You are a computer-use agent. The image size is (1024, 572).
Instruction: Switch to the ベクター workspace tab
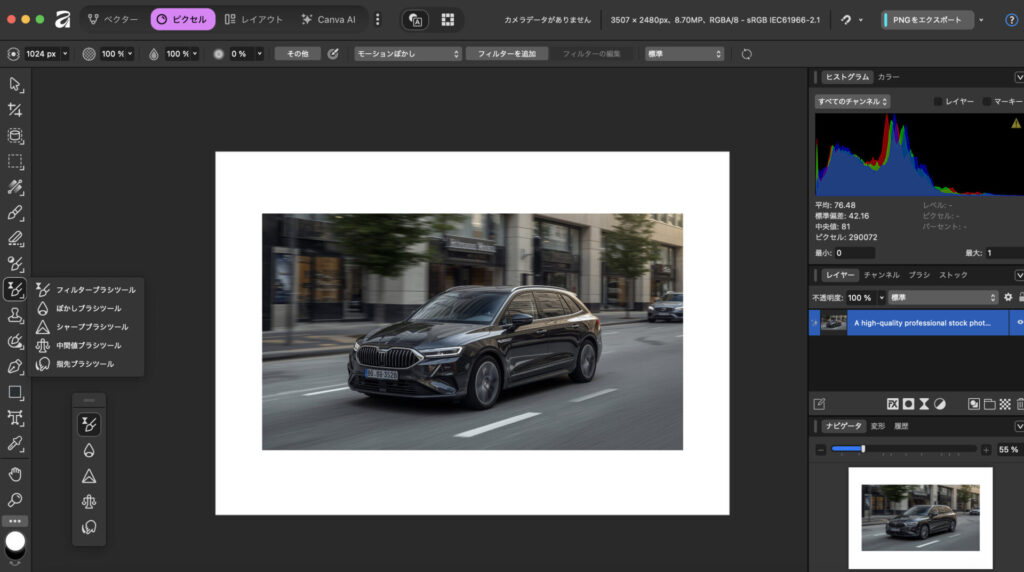click(x=113, y=19)
